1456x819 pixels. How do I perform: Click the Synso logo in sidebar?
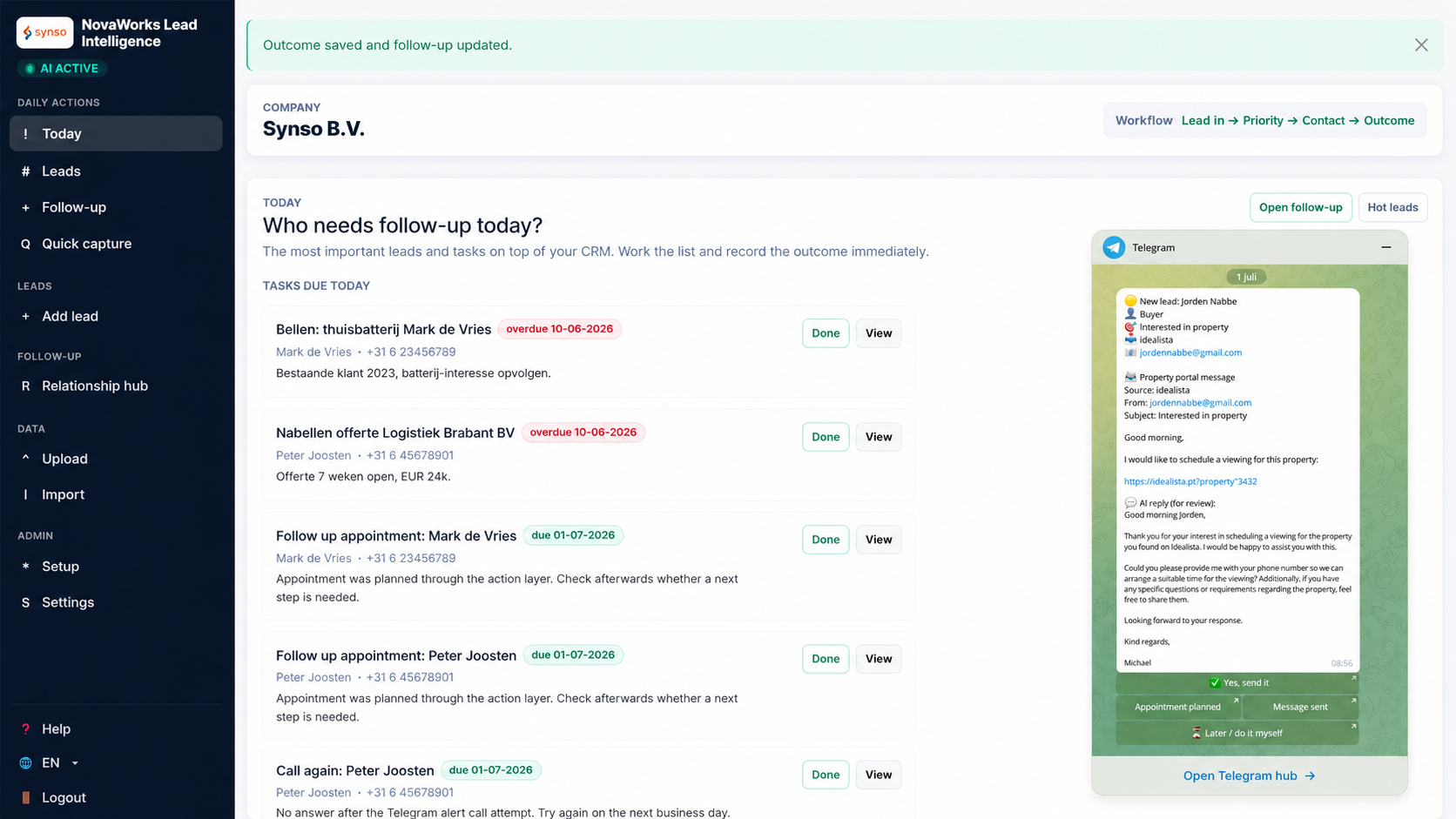click(44, 33)
